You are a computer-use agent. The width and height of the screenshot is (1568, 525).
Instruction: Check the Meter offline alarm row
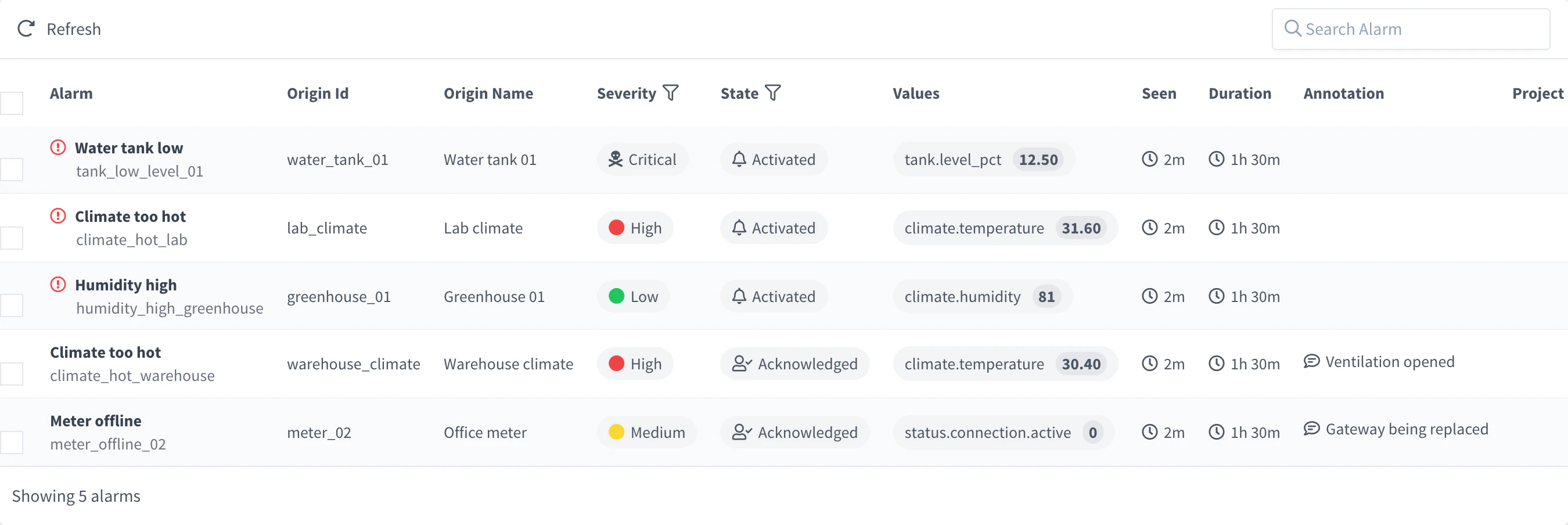coord(12,443)
